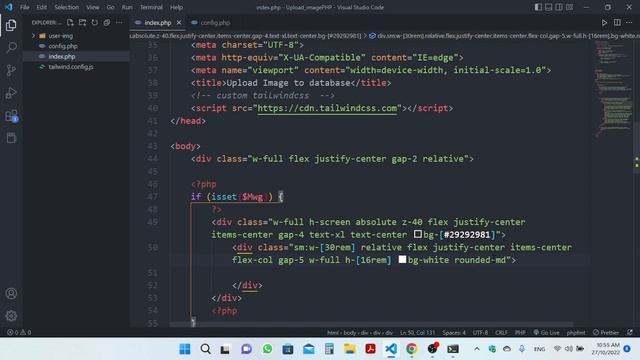Toggle the primary side bar visibility

click(538, 7)
